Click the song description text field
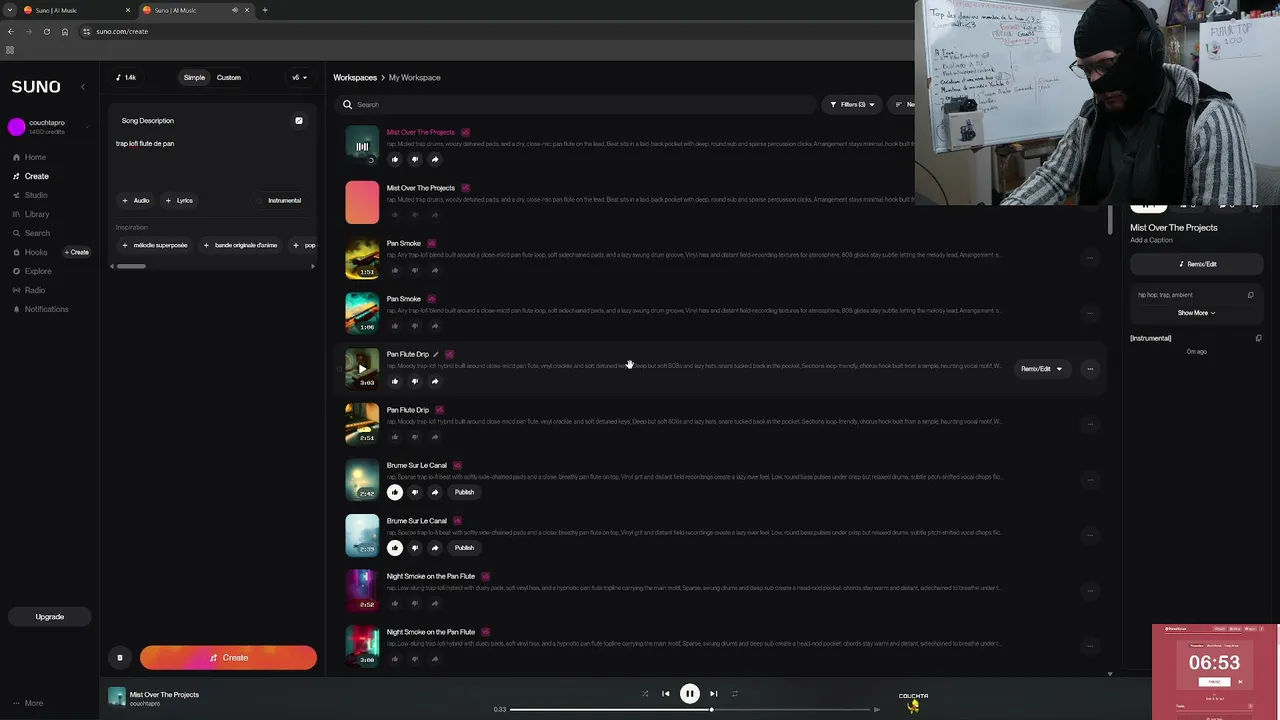 tap(210, 160)
